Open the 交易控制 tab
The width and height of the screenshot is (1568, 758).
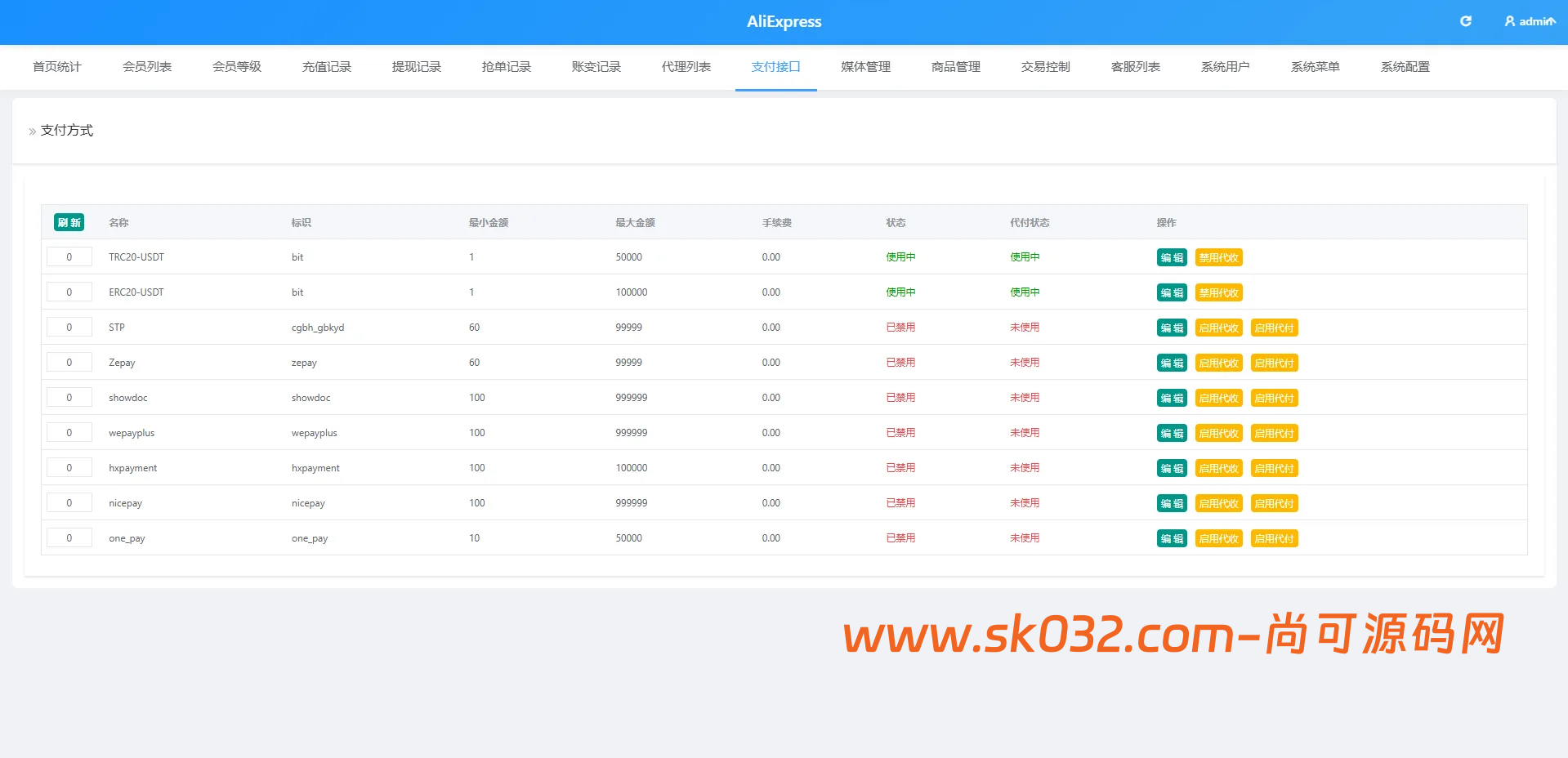coord(1046,67)
